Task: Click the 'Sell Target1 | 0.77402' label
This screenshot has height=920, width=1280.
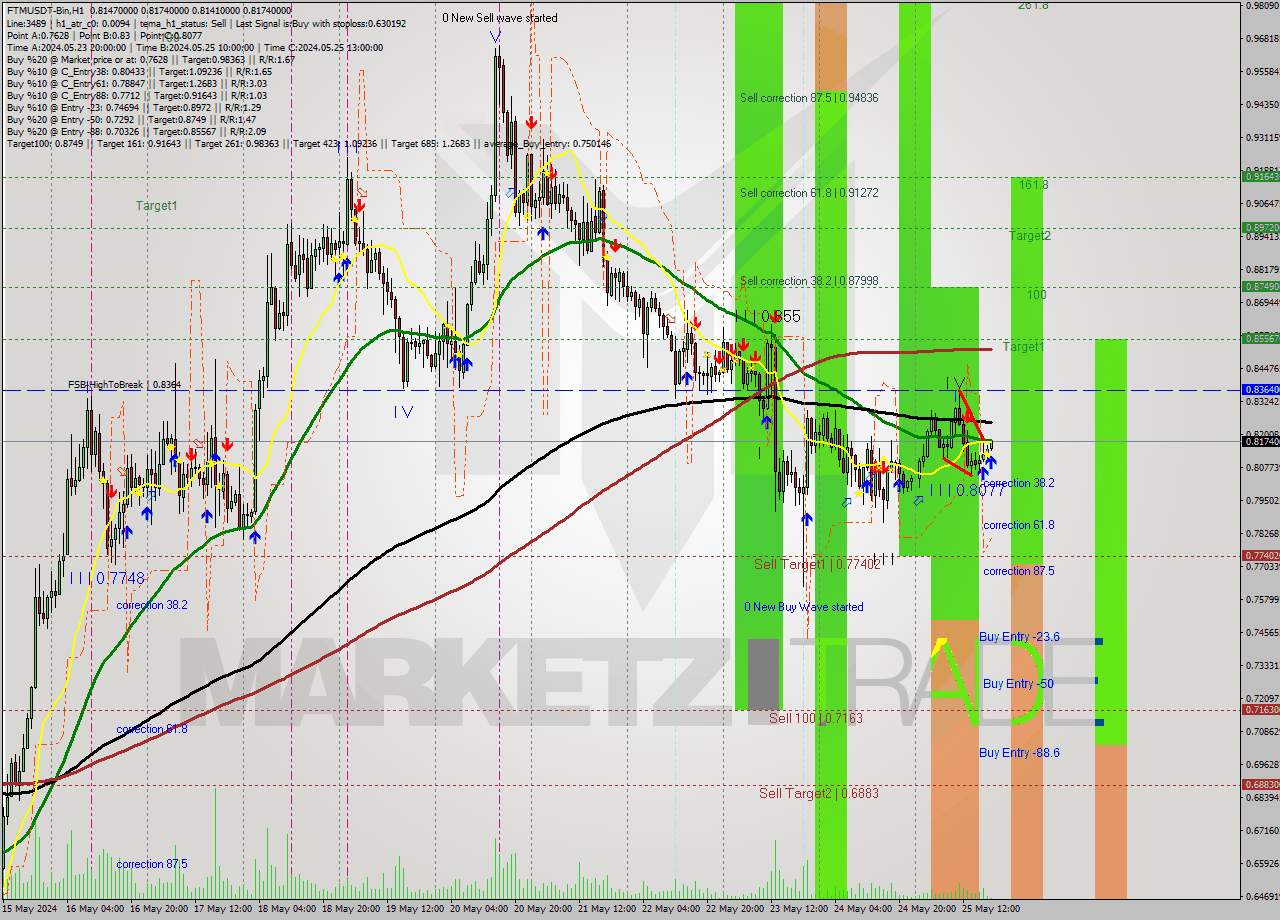Action: pos(817,564)
